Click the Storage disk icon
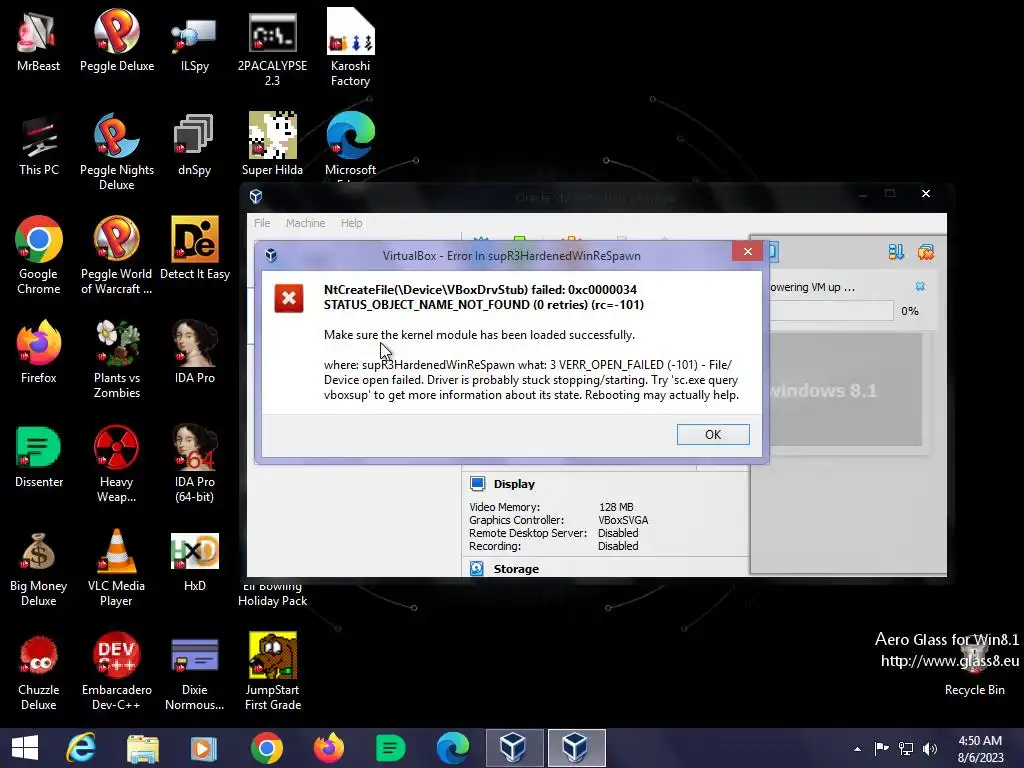The width and height of the screenshot is (1024, 768). tap(477, 568)
